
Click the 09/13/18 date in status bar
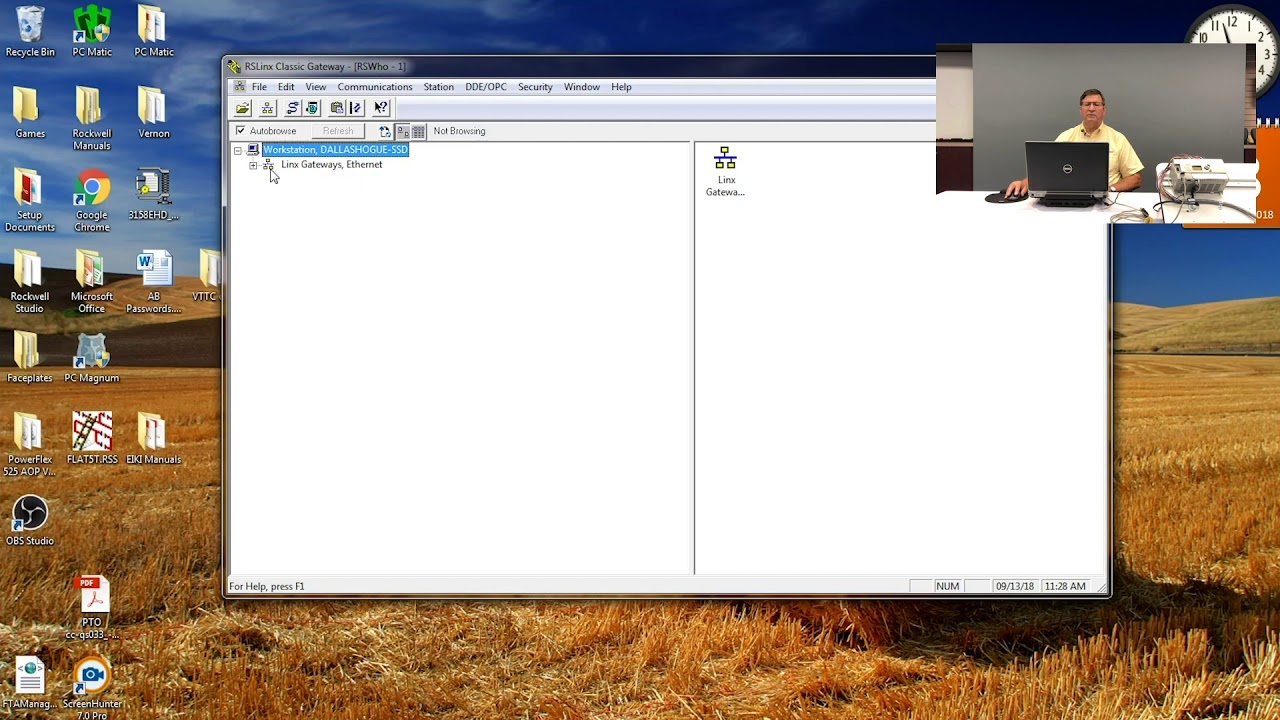tap(1014, 586)
